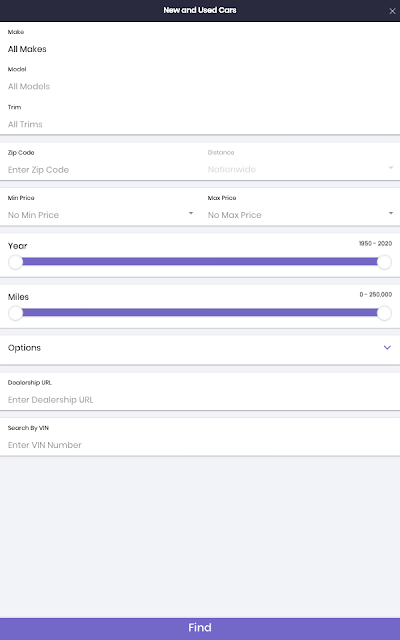Open the All Models selector
Image resolution: width=400 pixels, height=640 pixels.
(x=200, y=86)
